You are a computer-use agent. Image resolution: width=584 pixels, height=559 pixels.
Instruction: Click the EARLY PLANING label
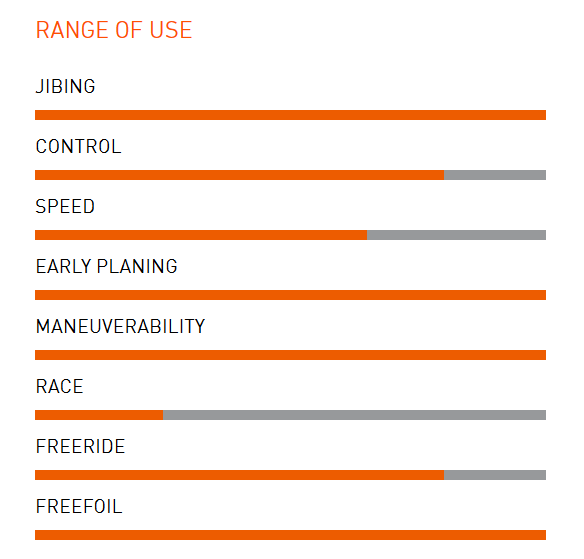click(x=107, y=266)
